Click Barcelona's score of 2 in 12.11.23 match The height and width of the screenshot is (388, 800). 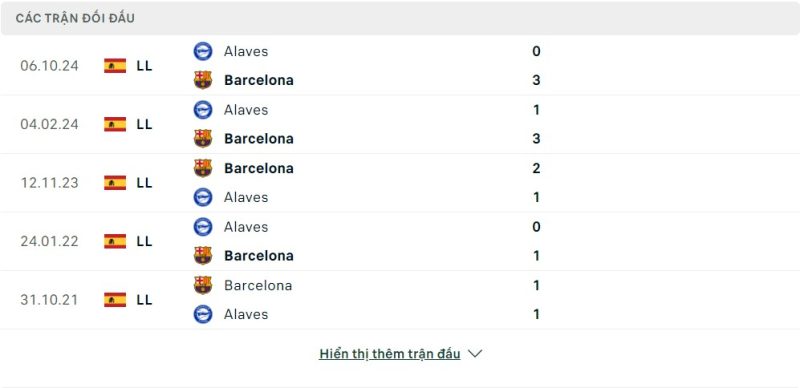[536, 168]
